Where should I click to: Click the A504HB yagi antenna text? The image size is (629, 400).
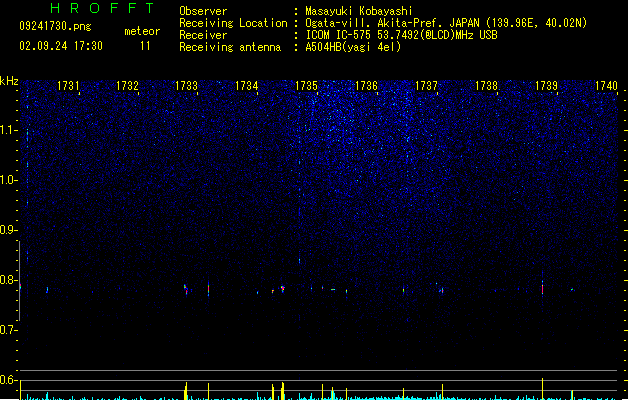pyautogui.click(x=353, y=47)
